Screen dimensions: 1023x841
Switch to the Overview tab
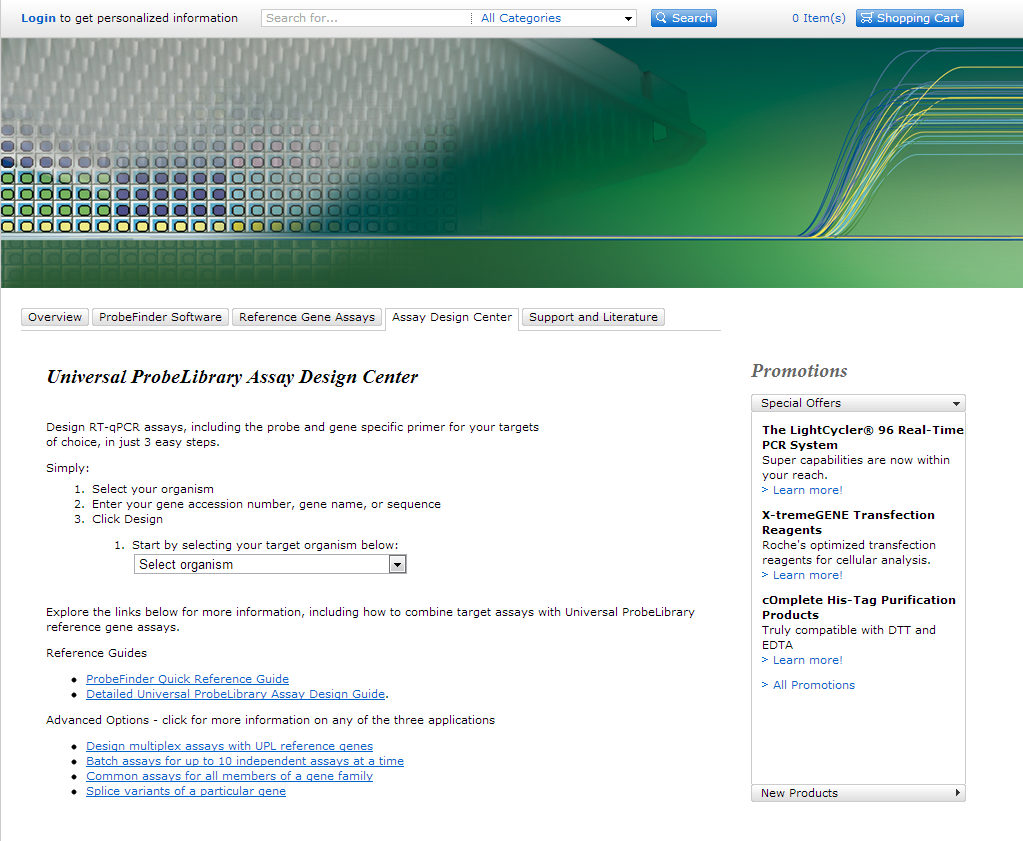click(55, 317)
